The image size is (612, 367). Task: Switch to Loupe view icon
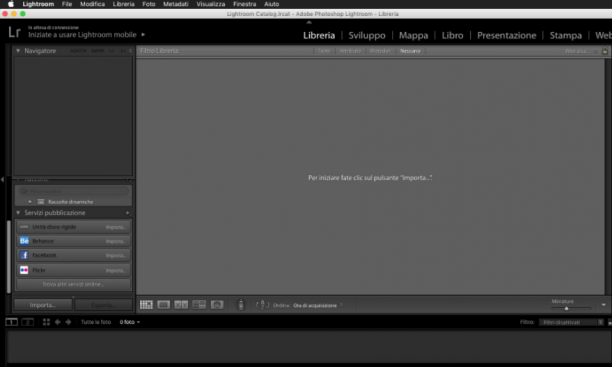click(x=164, y=305)
